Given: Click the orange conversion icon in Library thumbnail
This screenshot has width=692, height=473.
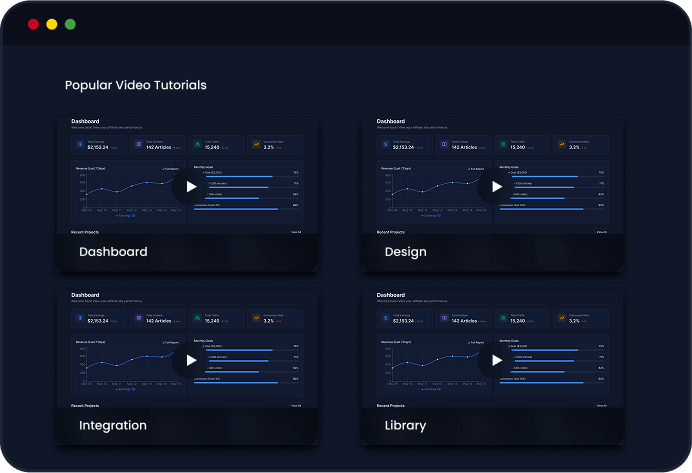Looking at the screenshot, I should (561, 319).
